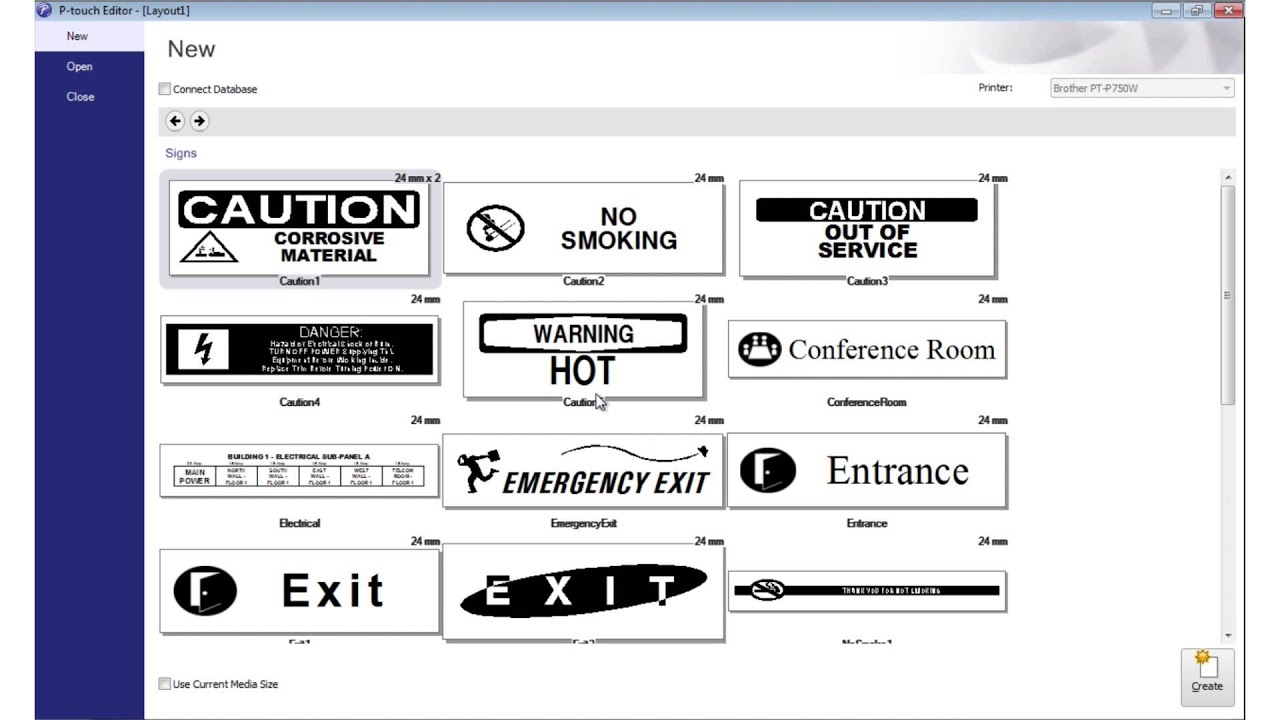Viewport: 1280px width, 720px height.
Task: Go back with the left arrow button
Action: coord(175,121)
